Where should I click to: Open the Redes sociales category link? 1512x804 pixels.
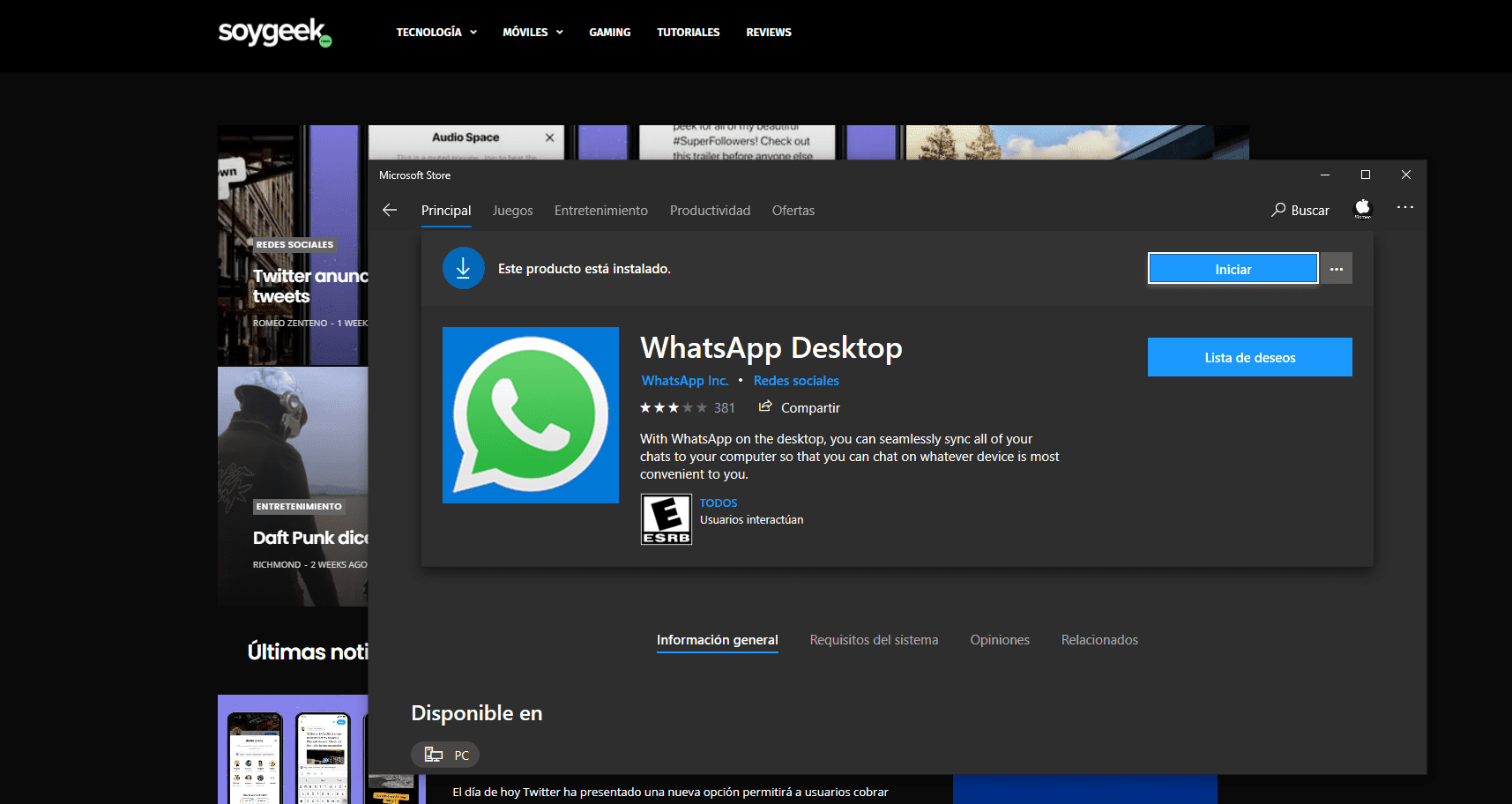pos(796,381)
